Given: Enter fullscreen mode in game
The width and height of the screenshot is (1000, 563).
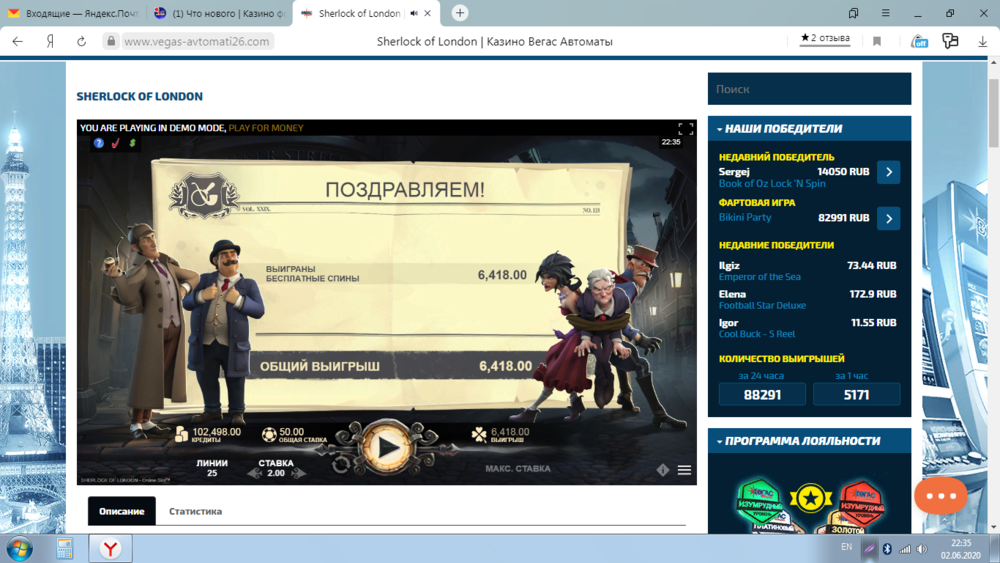Looking at the screenshot, I should point(686,129).
